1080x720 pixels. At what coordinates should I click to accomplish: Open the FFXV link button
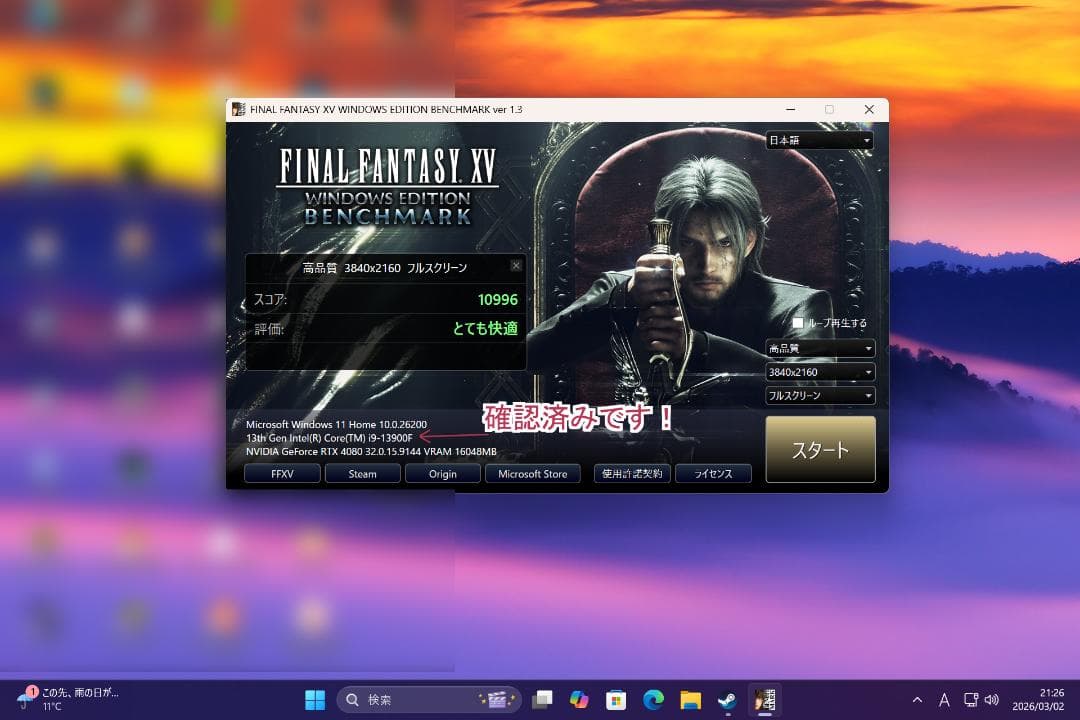(x=282, y=474)
